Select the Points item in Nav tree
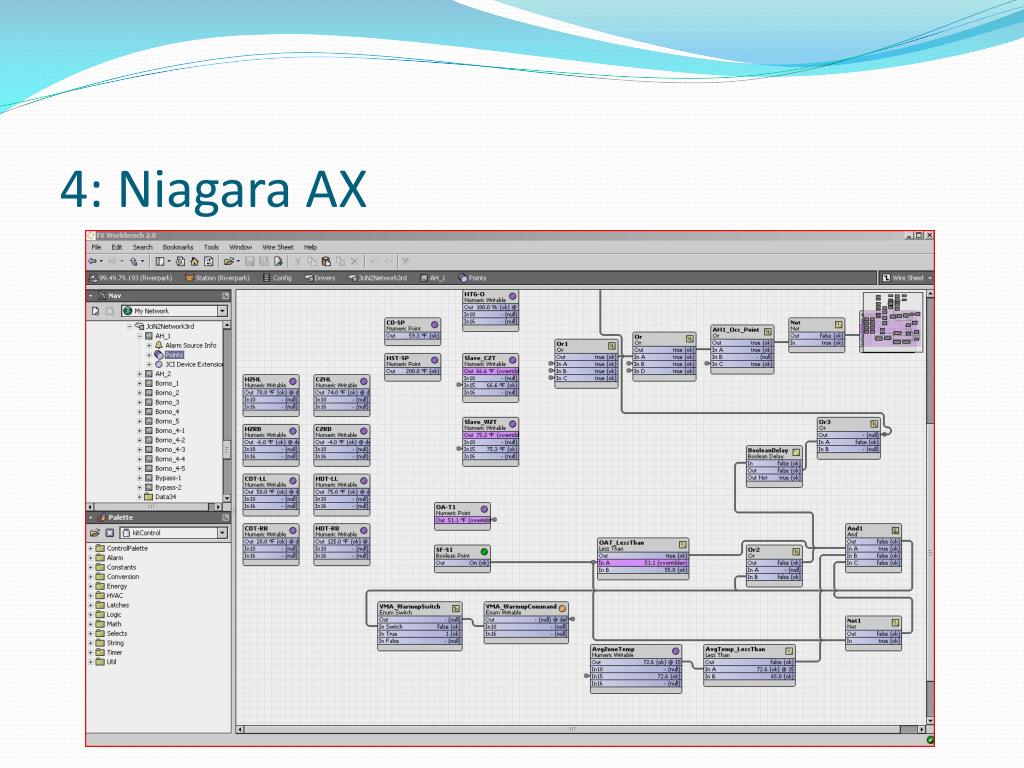Image resolution: width=1024 pixels, height=768 pixels. tap(174, 355)
